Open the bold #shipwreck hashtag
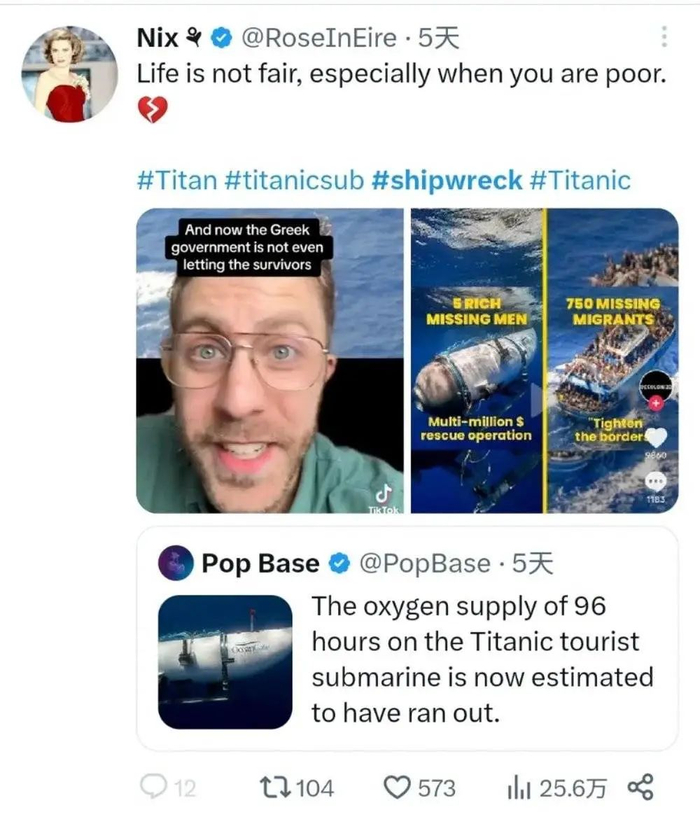The image size is (700, 819). [447, 180]
